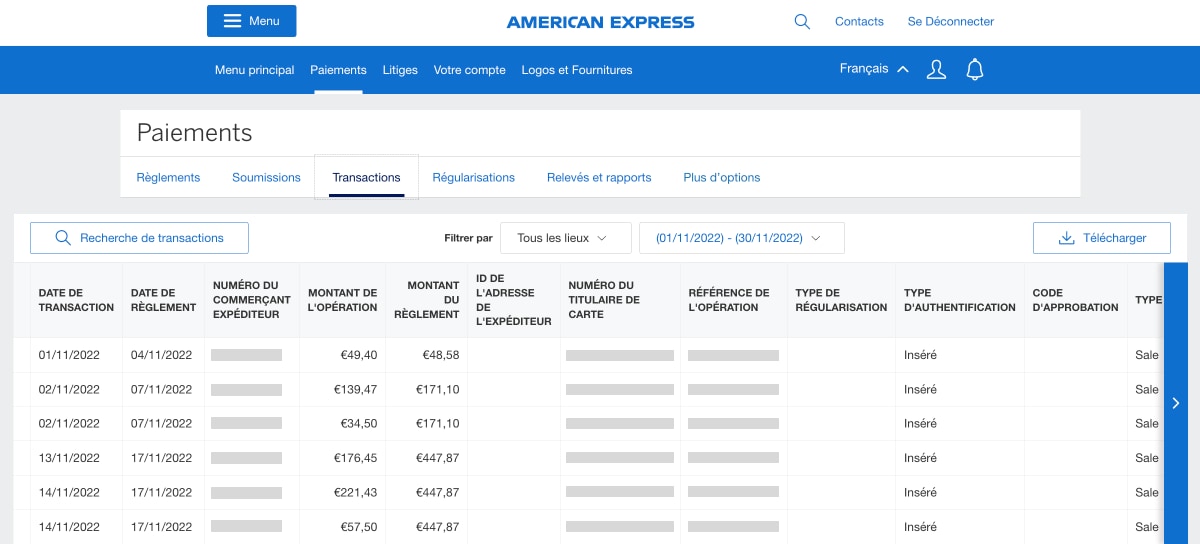Image resolution: width=1200 pixels, height=544 pixels.
Task: Click Inséré in the €49,40 row
Action: pos(920,355)
